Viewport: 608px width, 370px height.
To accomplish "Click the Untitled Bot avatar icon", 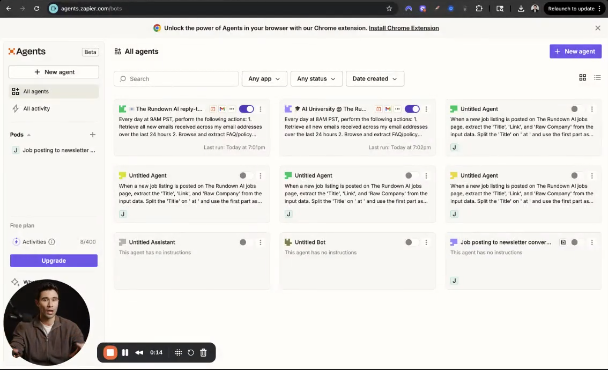I will pyautogui.click(x=288, y=242).
